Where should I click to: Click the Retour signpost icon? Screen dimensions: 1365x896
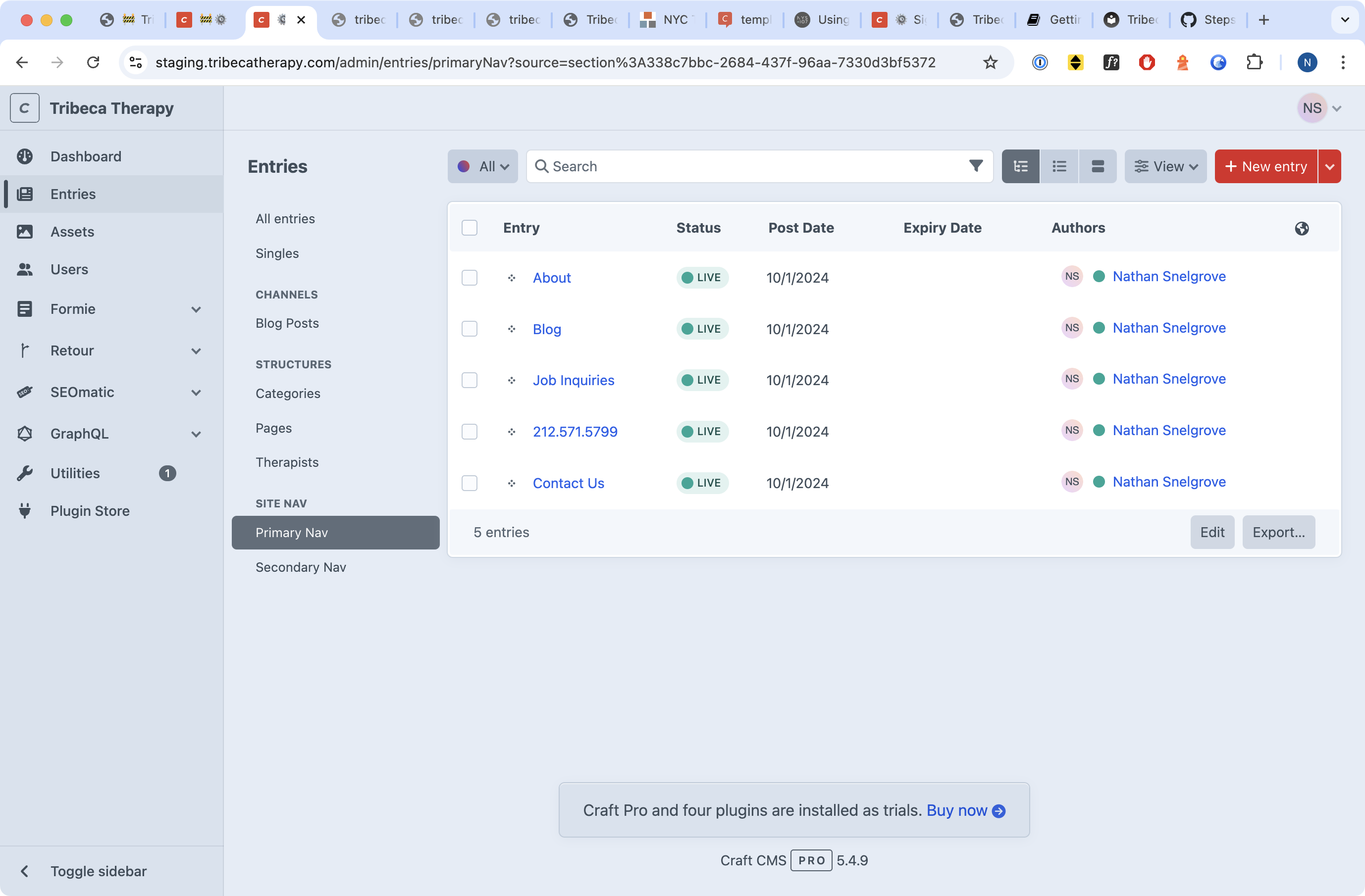pos(25,350)
